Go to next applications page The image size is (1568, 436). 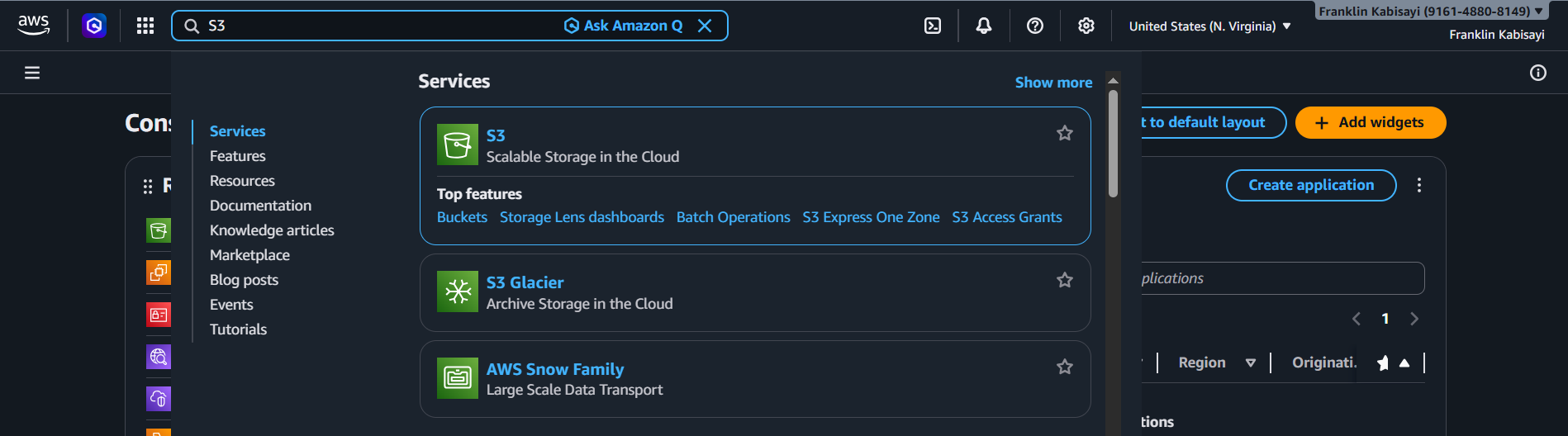pos(1414,319)
